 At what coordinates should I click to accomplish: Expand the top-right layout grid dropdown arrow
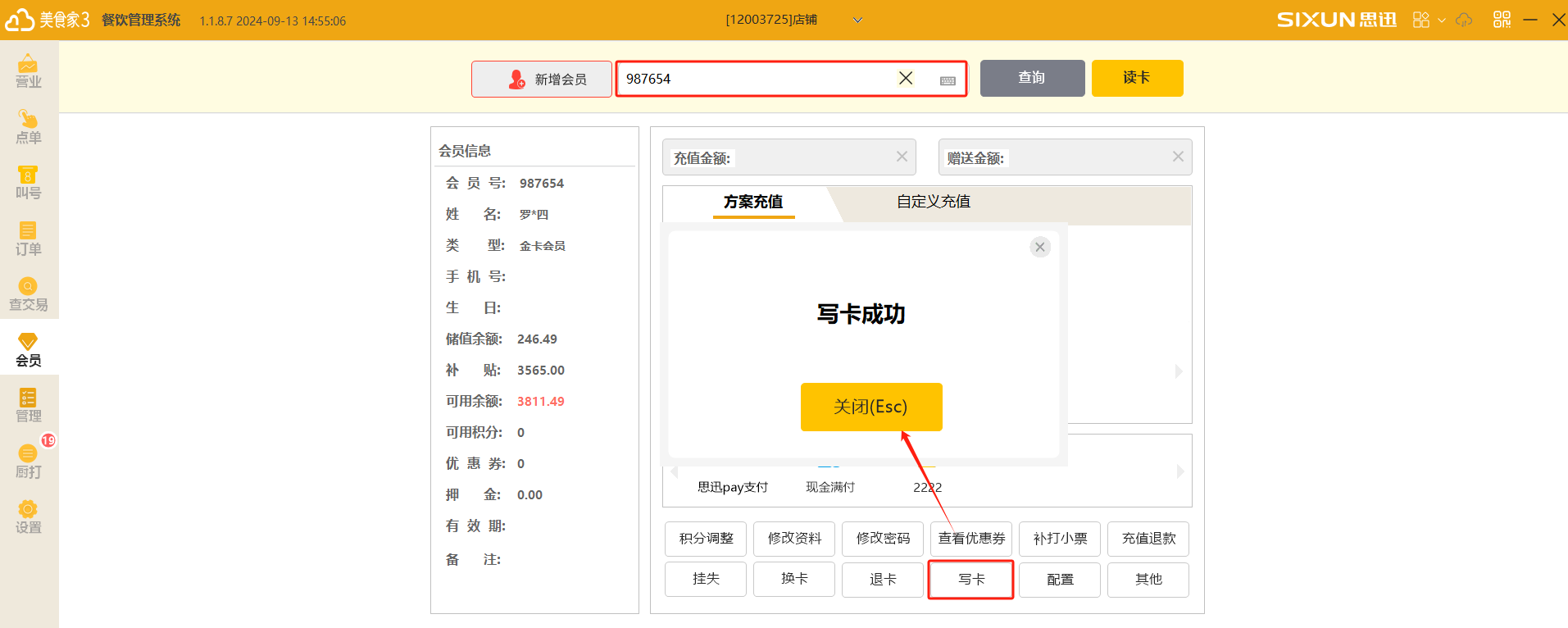coord(1442,20)
